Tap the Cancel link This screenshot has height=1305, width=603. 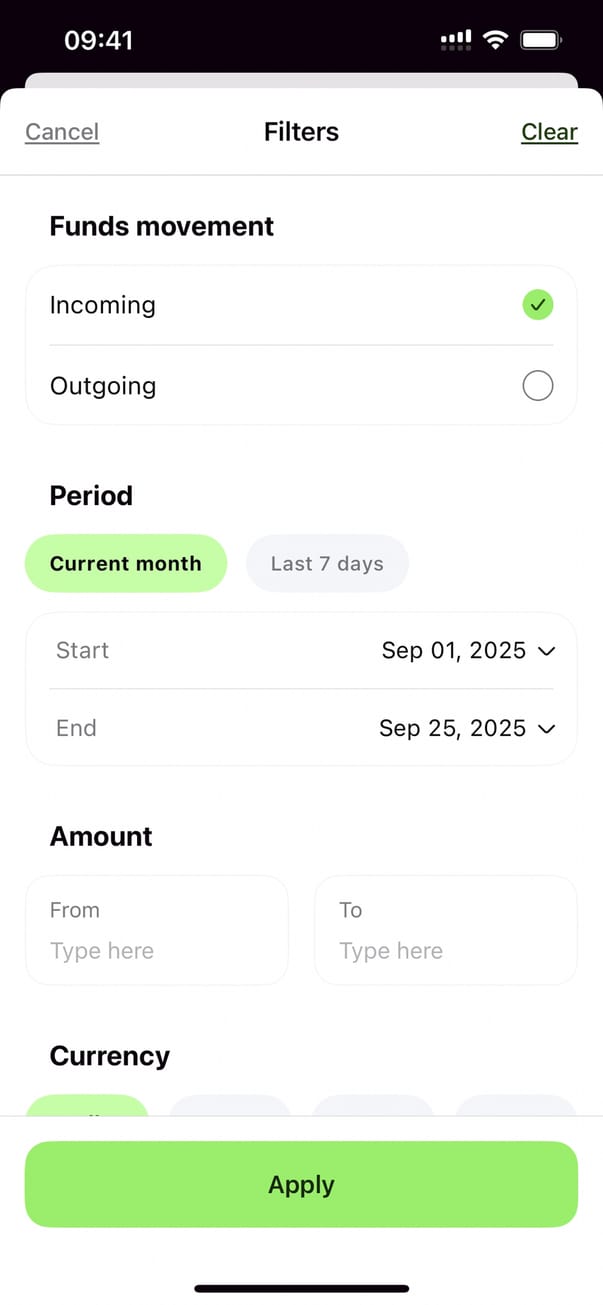pos(62,132)
